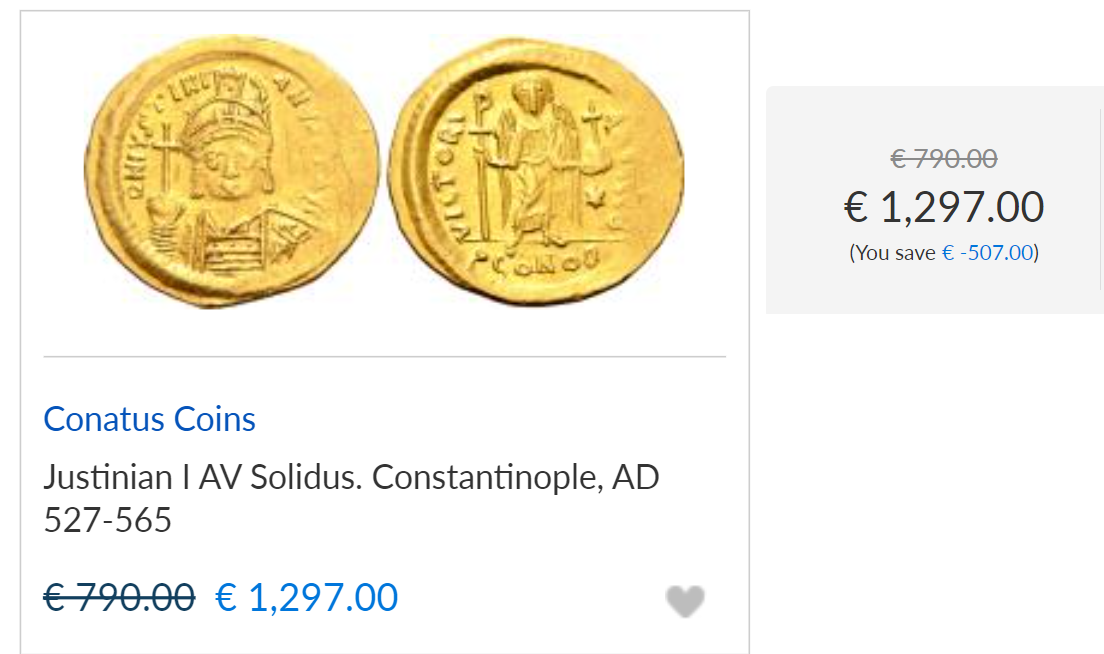
Task: Click the "527-565" date line of the title
Action: (x=108, y=520)
